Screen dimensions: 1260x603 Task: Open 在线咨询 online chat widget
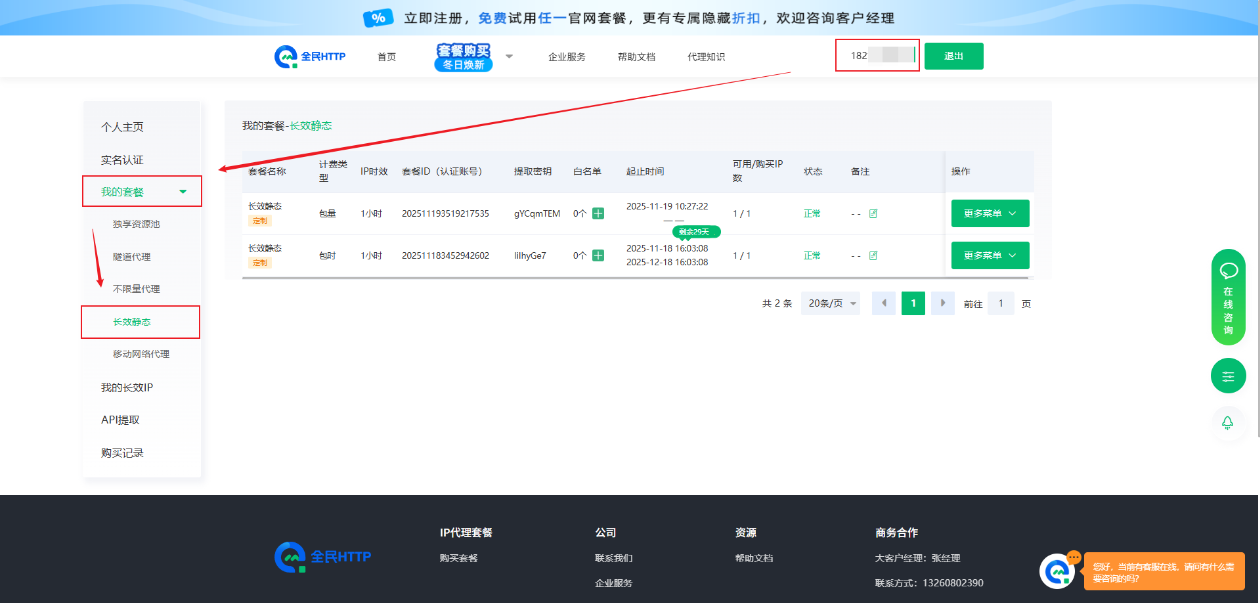coord(1228,297)
